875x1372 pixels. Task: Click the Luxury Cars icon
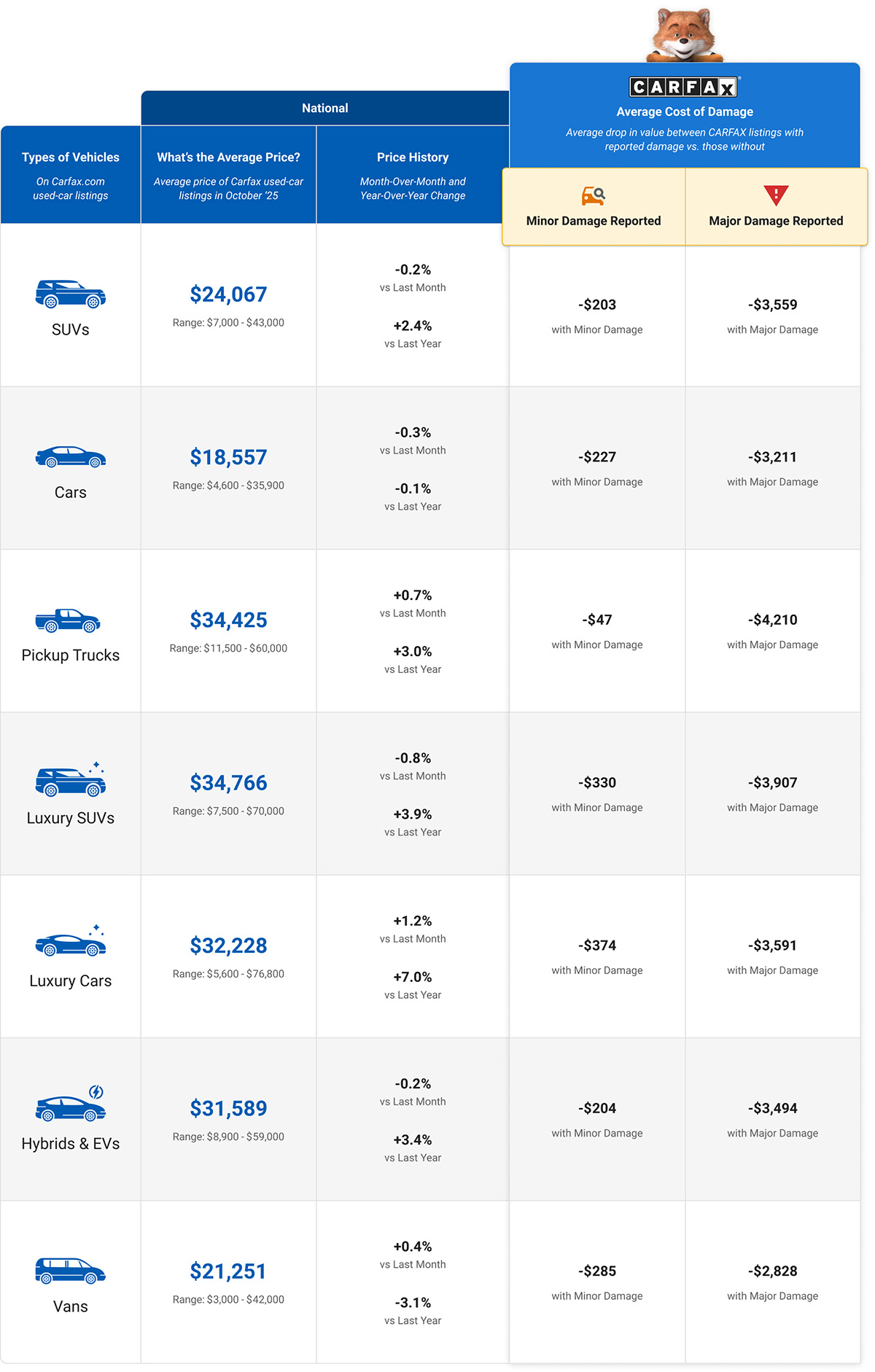point(71,943)
